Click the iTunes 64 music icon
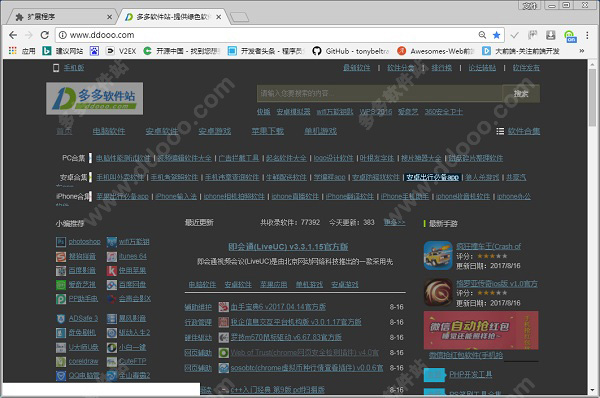This screenshot has height=398, width=600. (112, 256)
